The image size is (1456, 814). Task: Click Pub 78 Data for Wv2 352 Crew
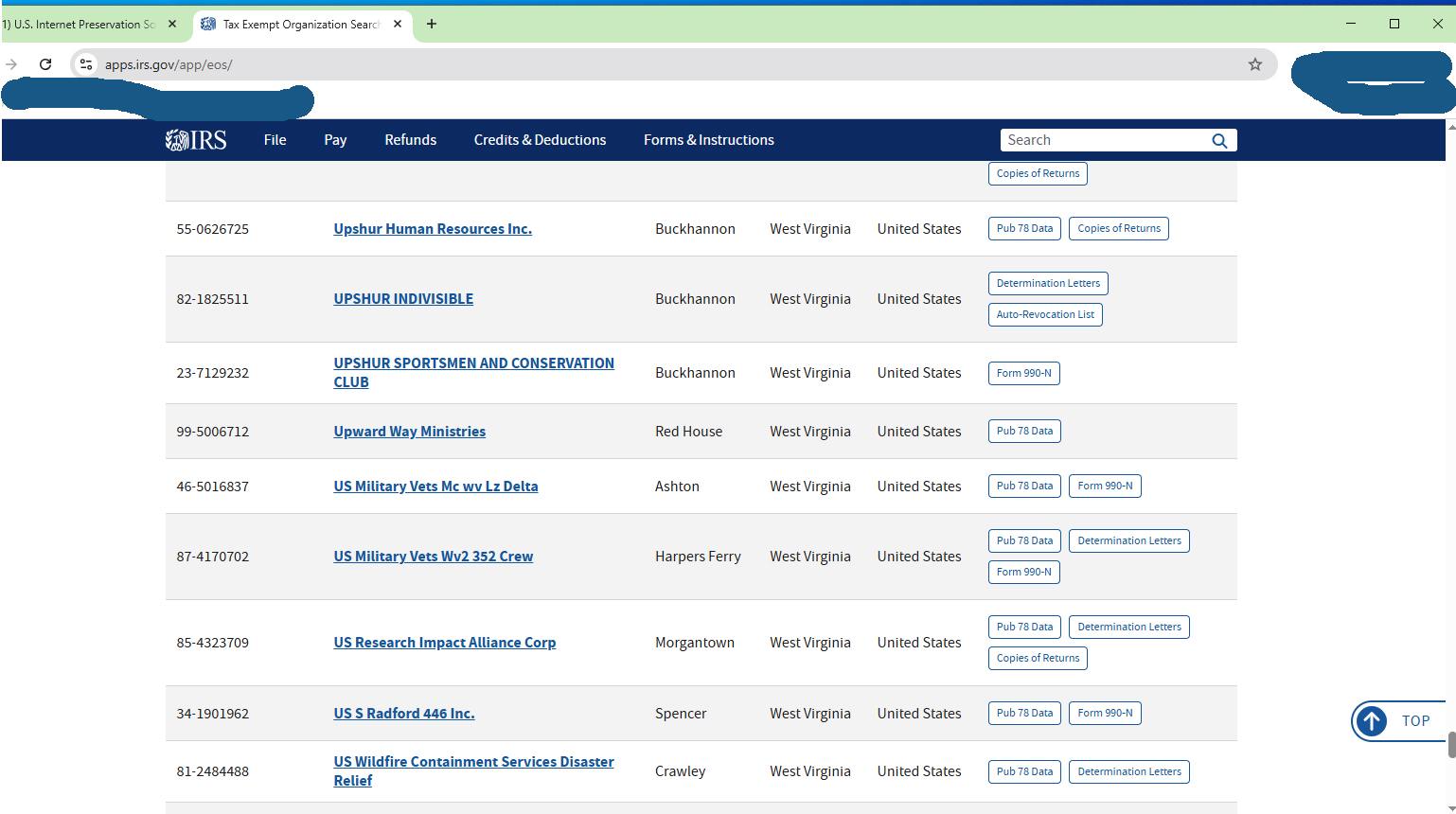[x=1024, y=541]
